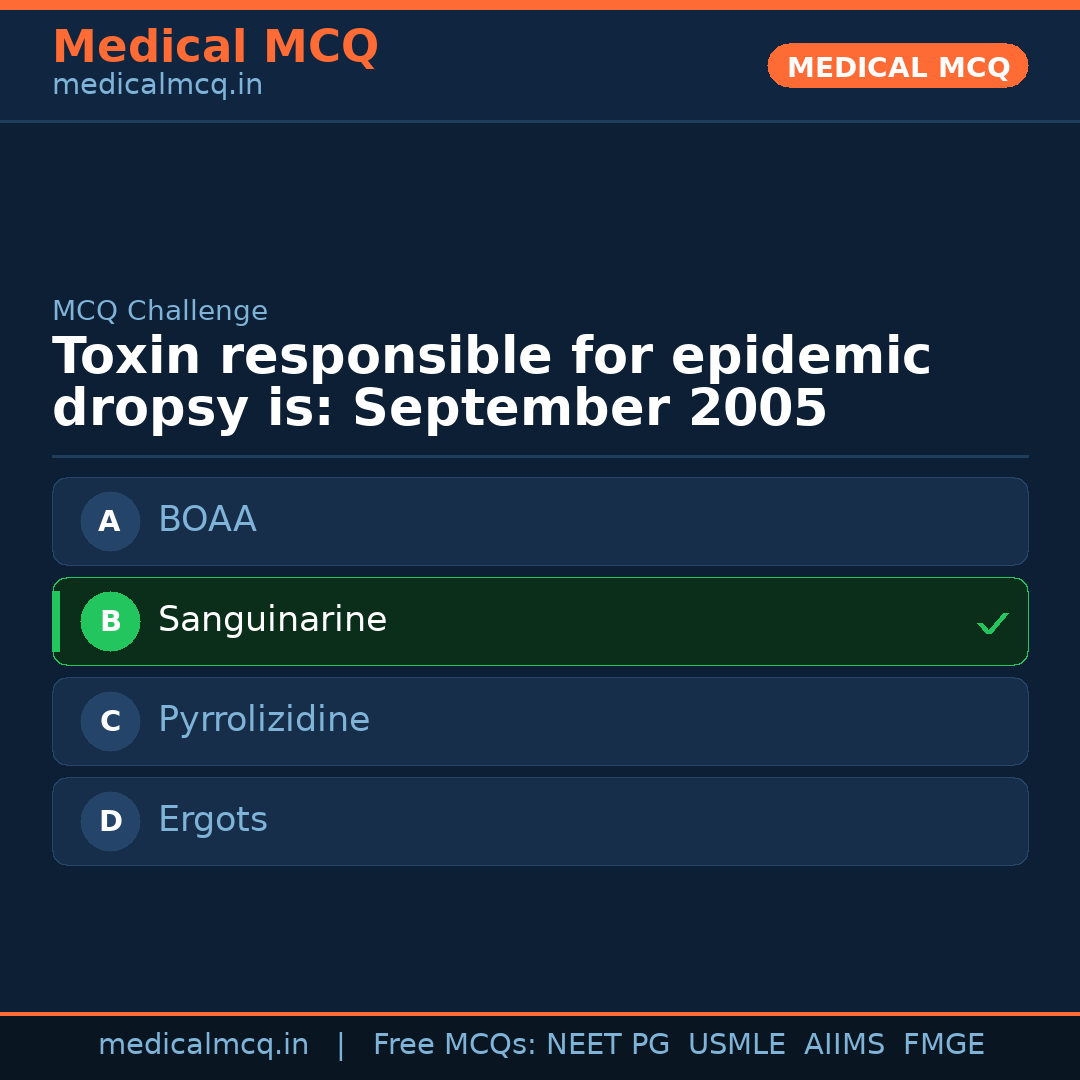Click the C letter circle icon

coord(110,721)
